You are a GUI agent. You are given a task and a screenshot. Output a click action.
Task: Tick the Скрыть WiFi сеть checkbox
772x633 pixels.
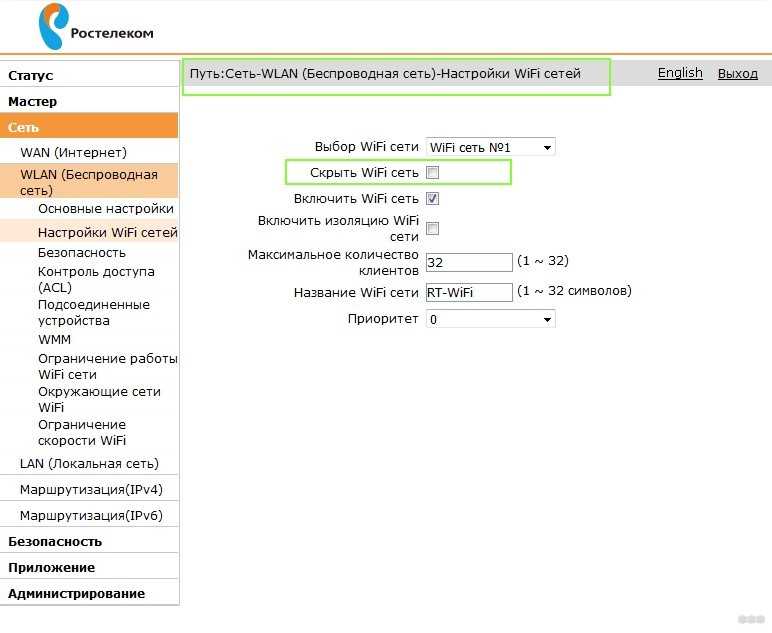[432, 172]
